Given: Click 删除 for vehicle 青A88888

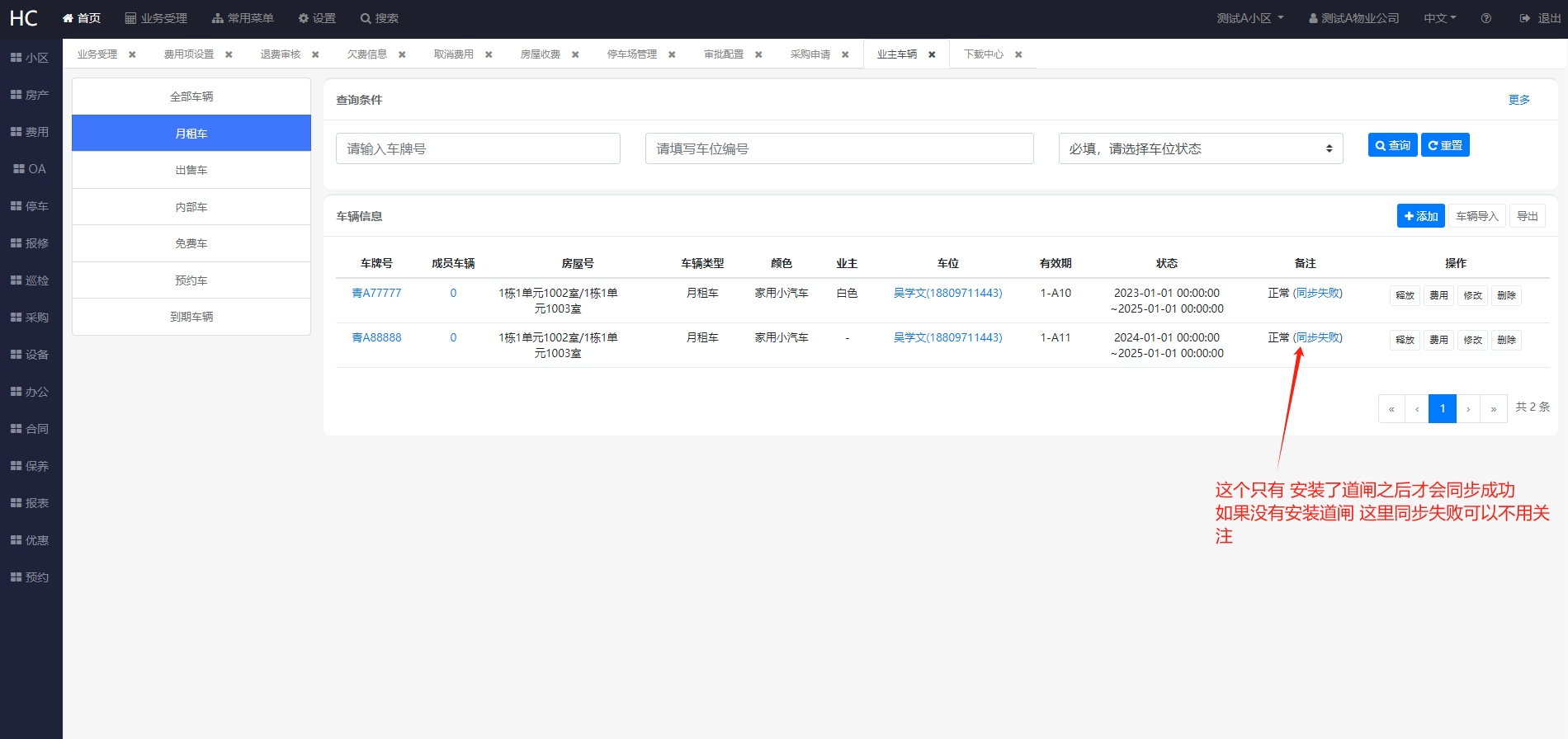Looking at the screenshot, I should (x=1506, y=340).
